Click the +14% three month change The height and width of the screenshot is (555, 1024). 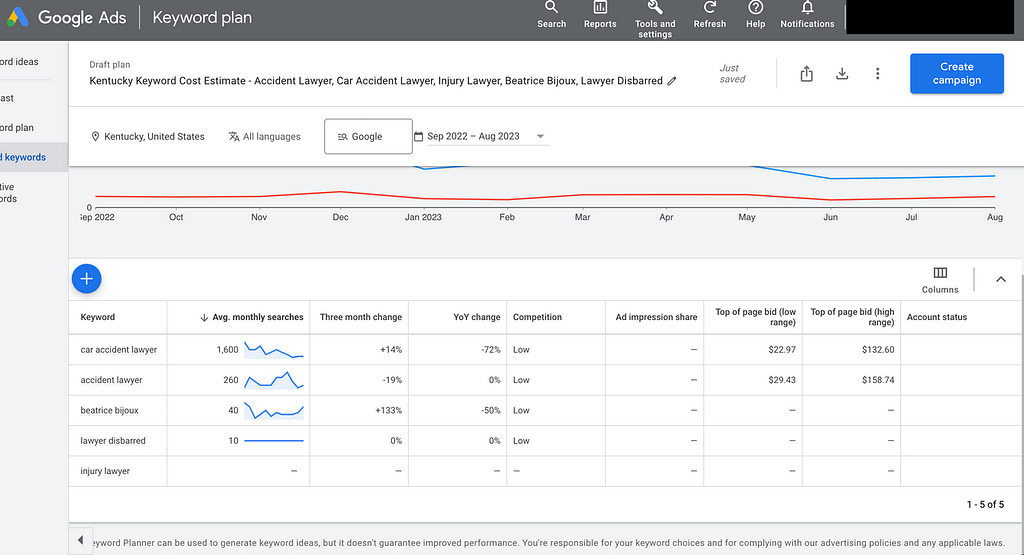click(391, 350)
